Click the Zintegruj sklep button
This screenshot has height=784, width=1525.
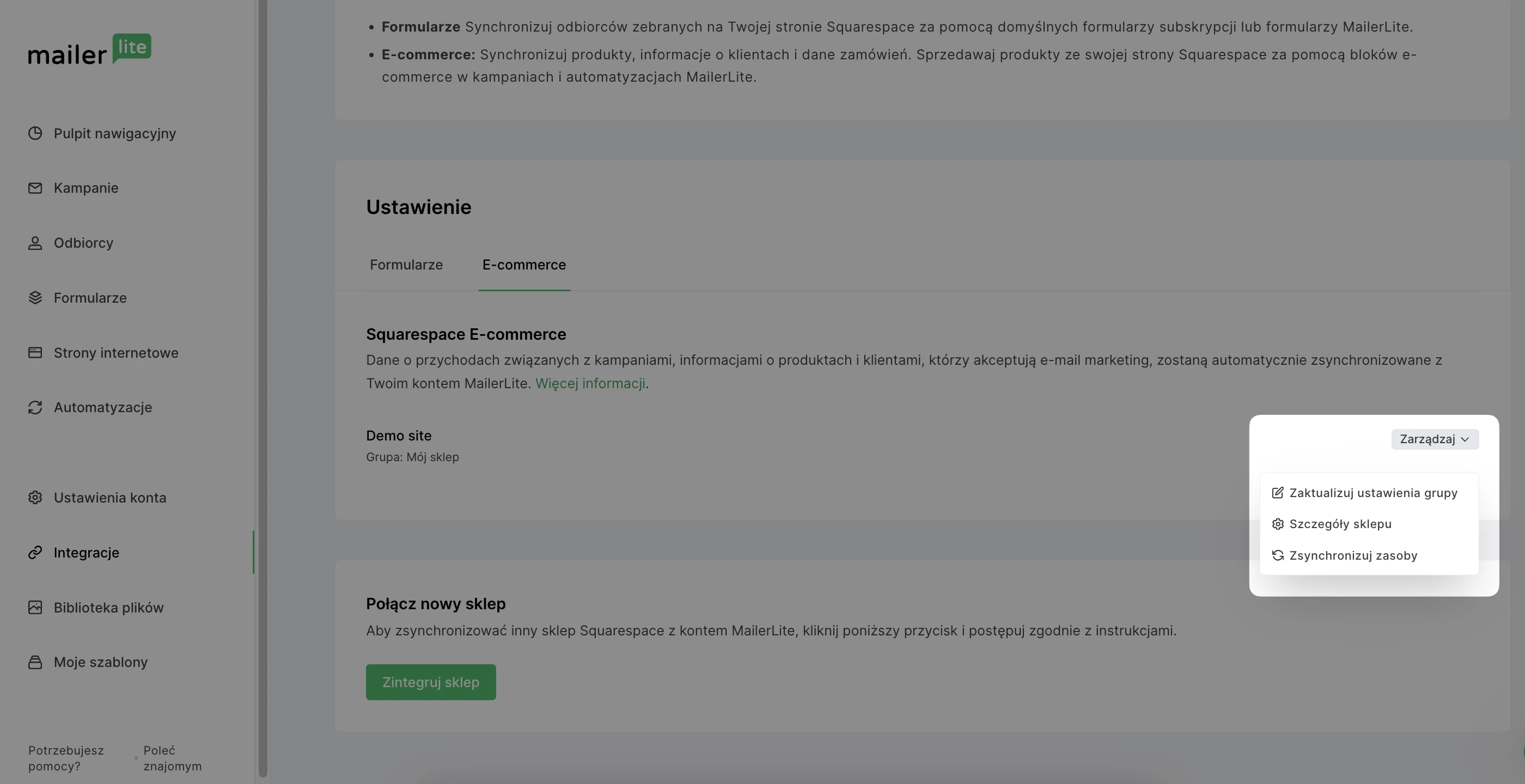[430, 682]
